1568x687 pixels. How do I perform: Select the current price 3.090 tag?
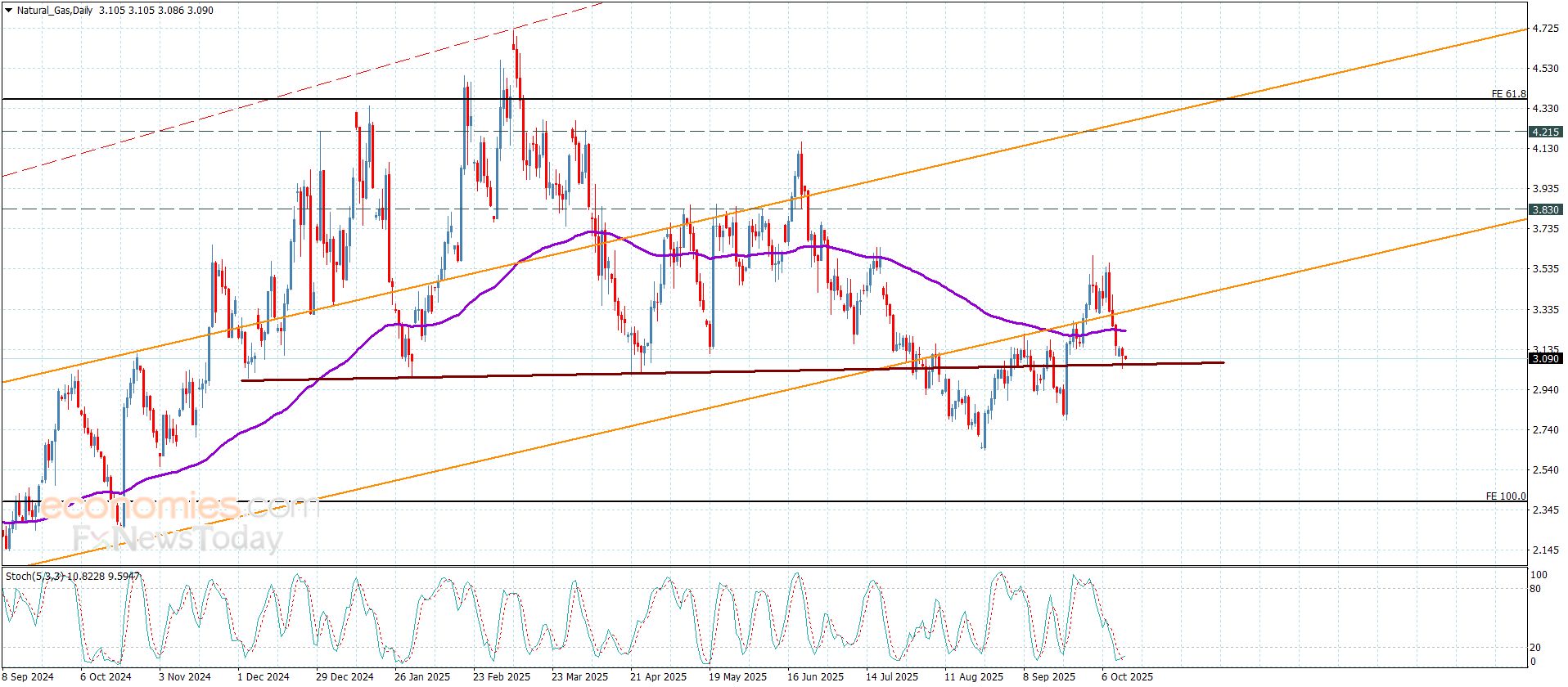(1546, 358)
